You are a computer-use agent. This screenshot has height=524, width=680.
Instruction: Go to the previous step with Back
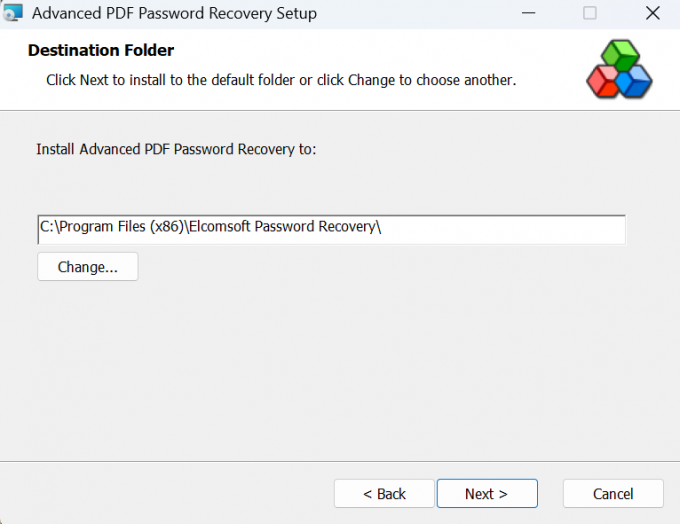pos(384,494)
